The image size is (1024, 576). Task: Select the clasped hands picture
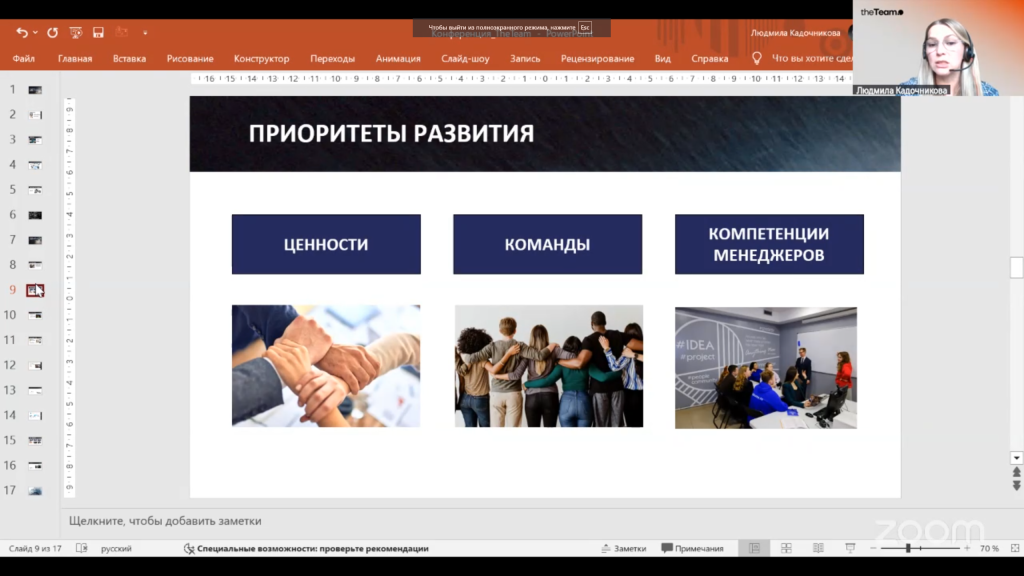[x=326, y=366]
